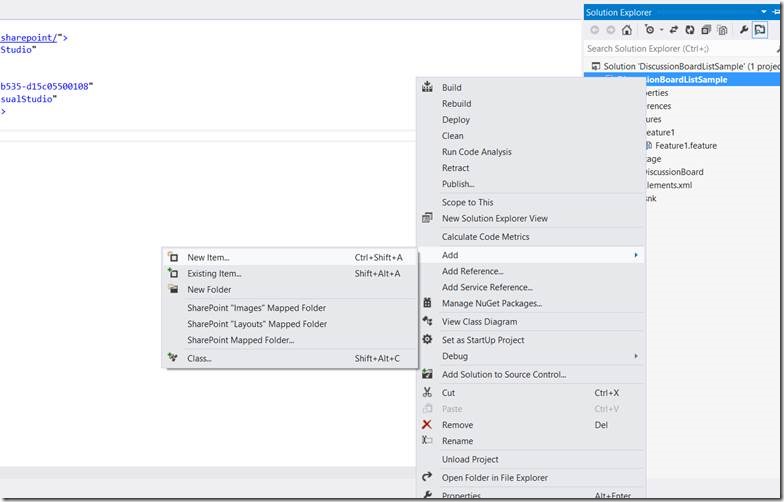Choose Retract from the context menu

click(x=455, y=168)
